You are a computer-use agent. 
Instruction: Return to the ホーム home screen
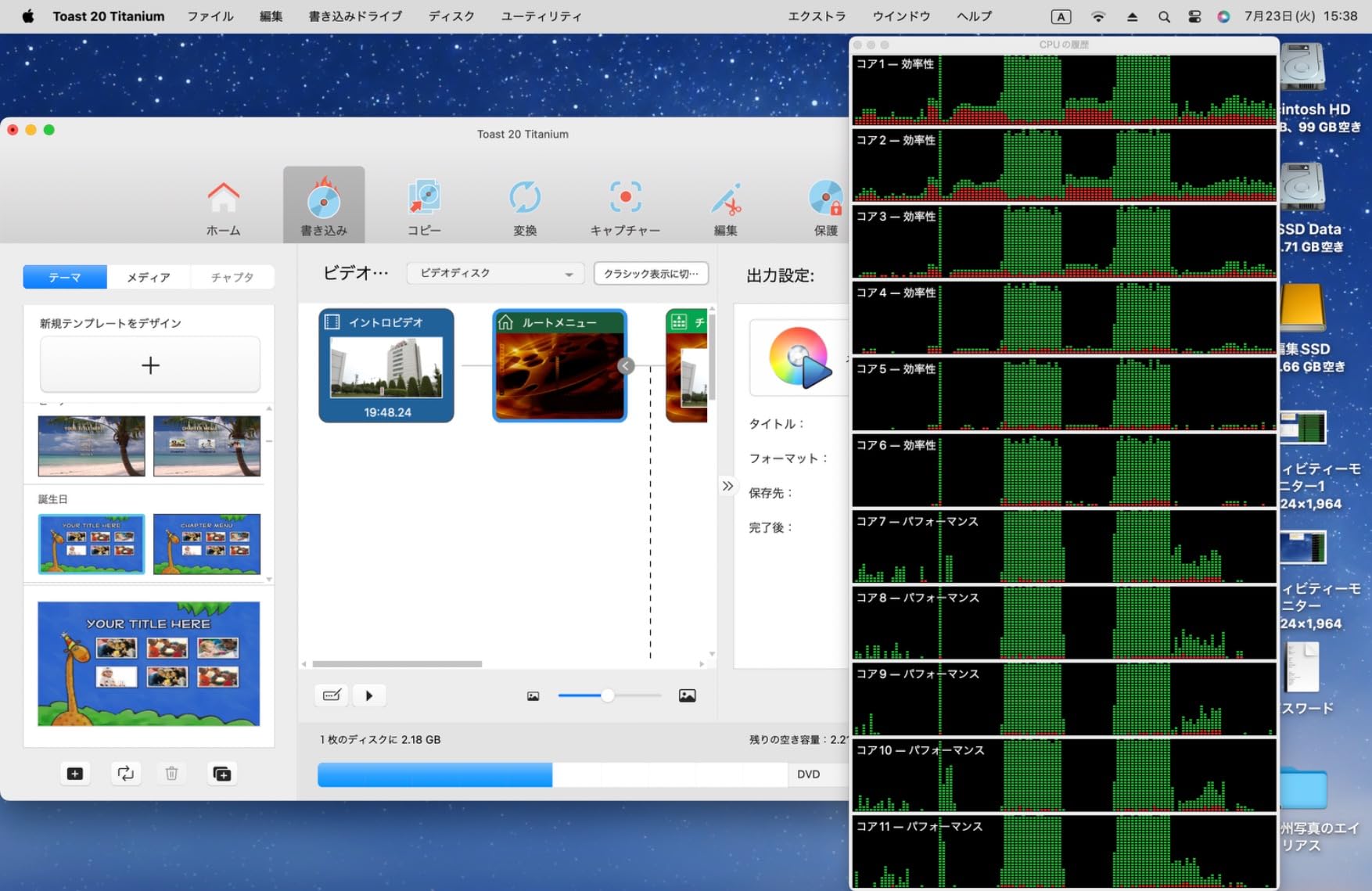click(223, 203)
